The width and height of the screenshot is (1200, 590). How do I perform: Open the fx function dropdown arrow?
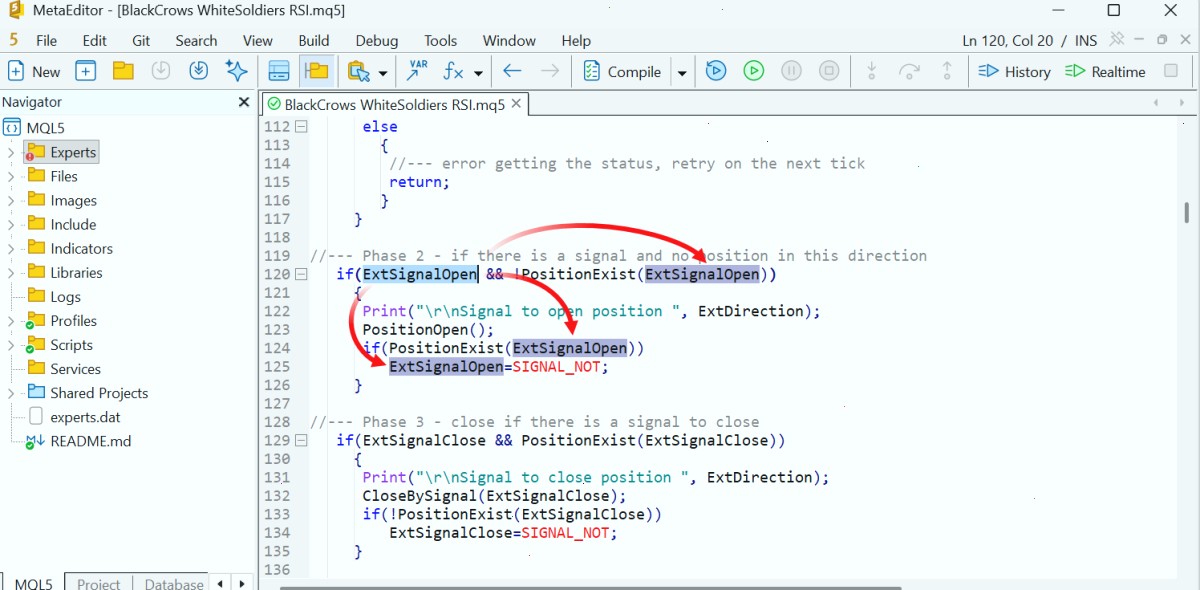[x=478, y=72]
